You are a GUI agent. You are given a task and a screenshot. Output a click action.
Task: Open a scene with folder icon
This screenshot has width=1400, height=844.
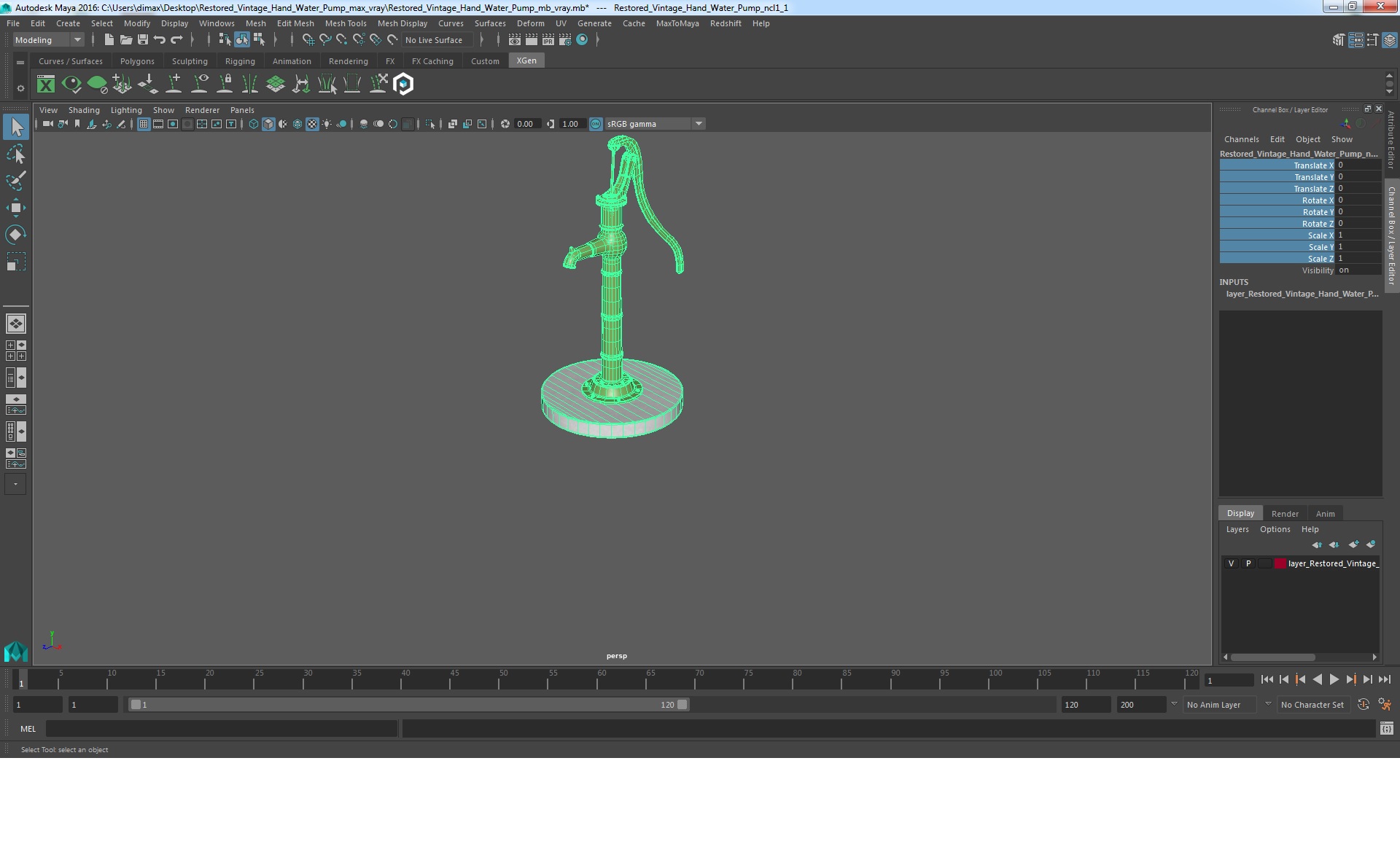point(125,39)
